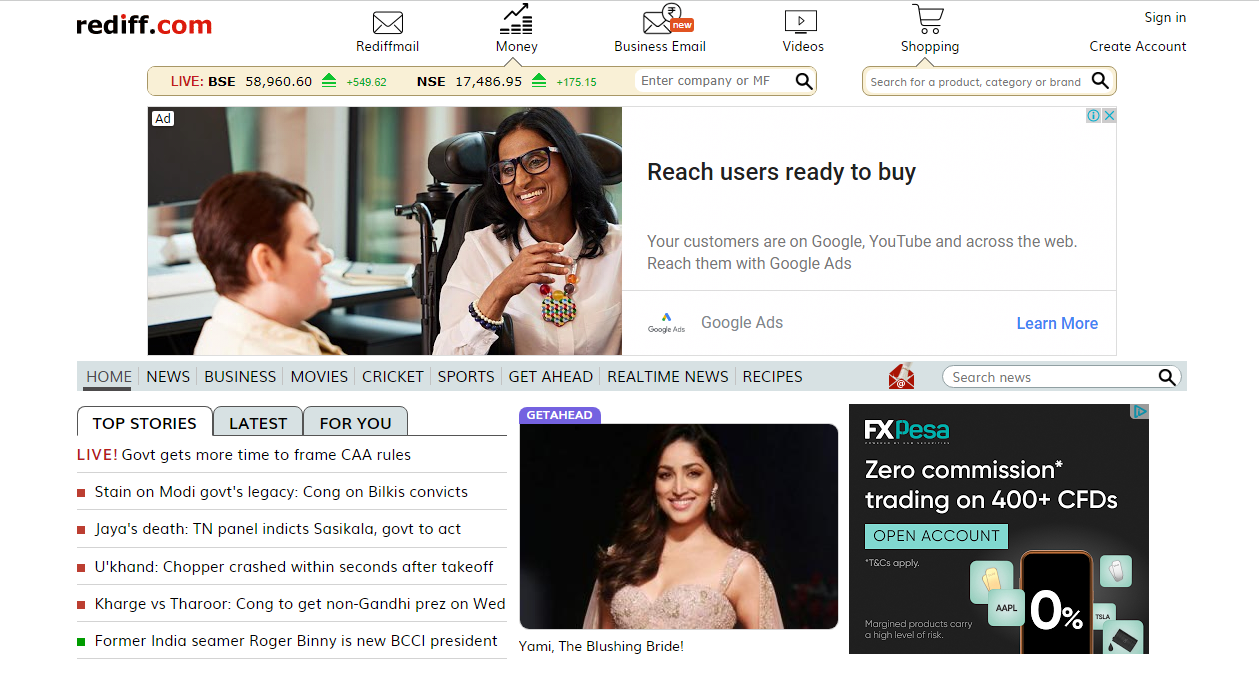The width and height of the screenshot is (1259, 695).
Task: Open Govt gets more time CAA story
Action: click(266, 455)
